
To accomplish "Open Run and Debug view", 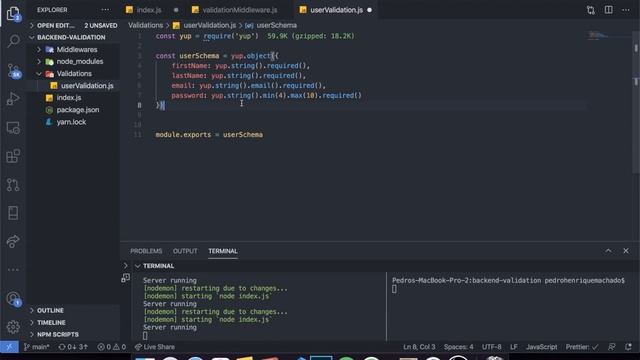I will [x=13, y=99].
